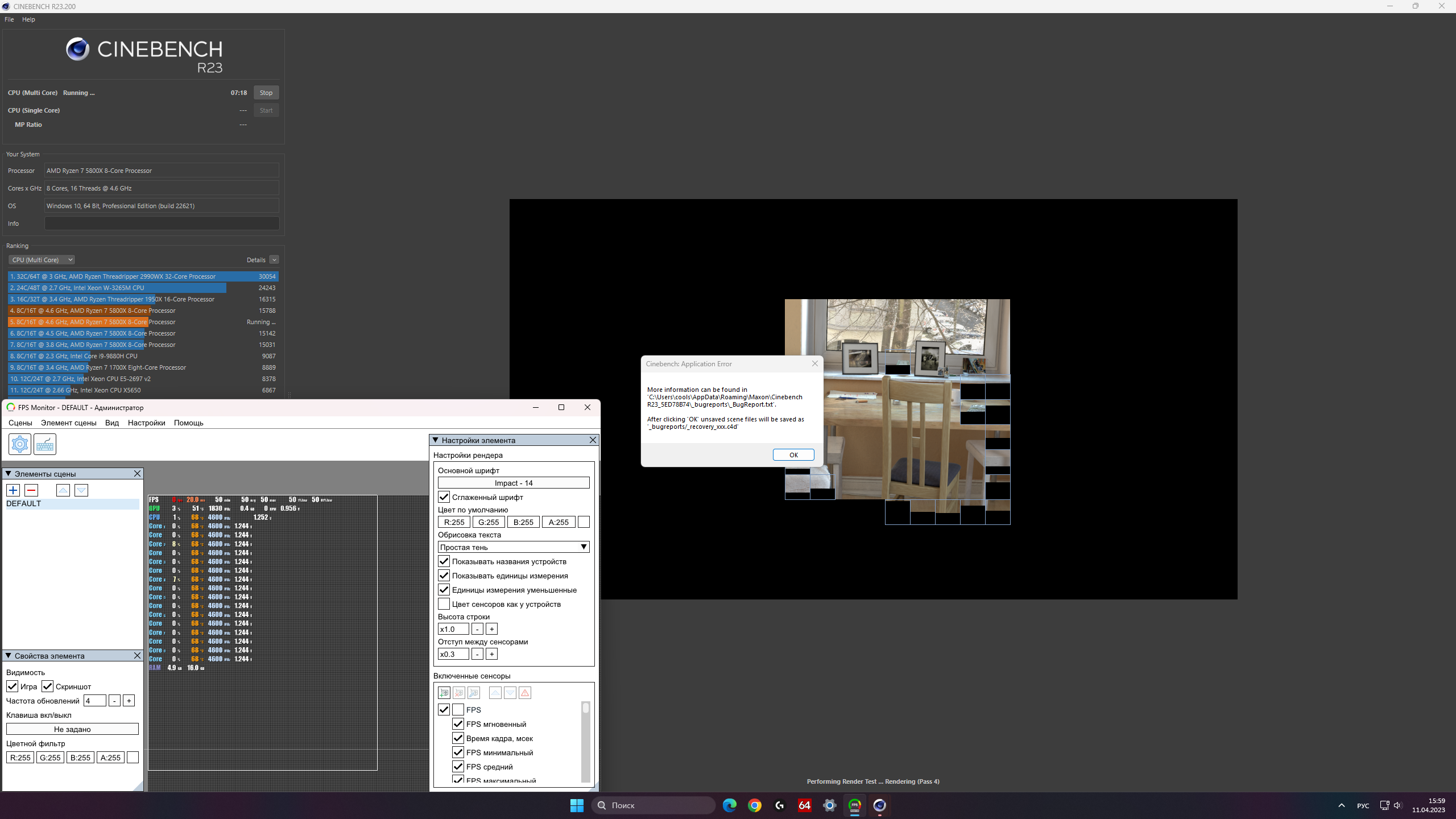Enable Цвет сенсоров как у устройств checkbox
The width and height of the screenshot is (1456, 819).
tap(444, 604)
